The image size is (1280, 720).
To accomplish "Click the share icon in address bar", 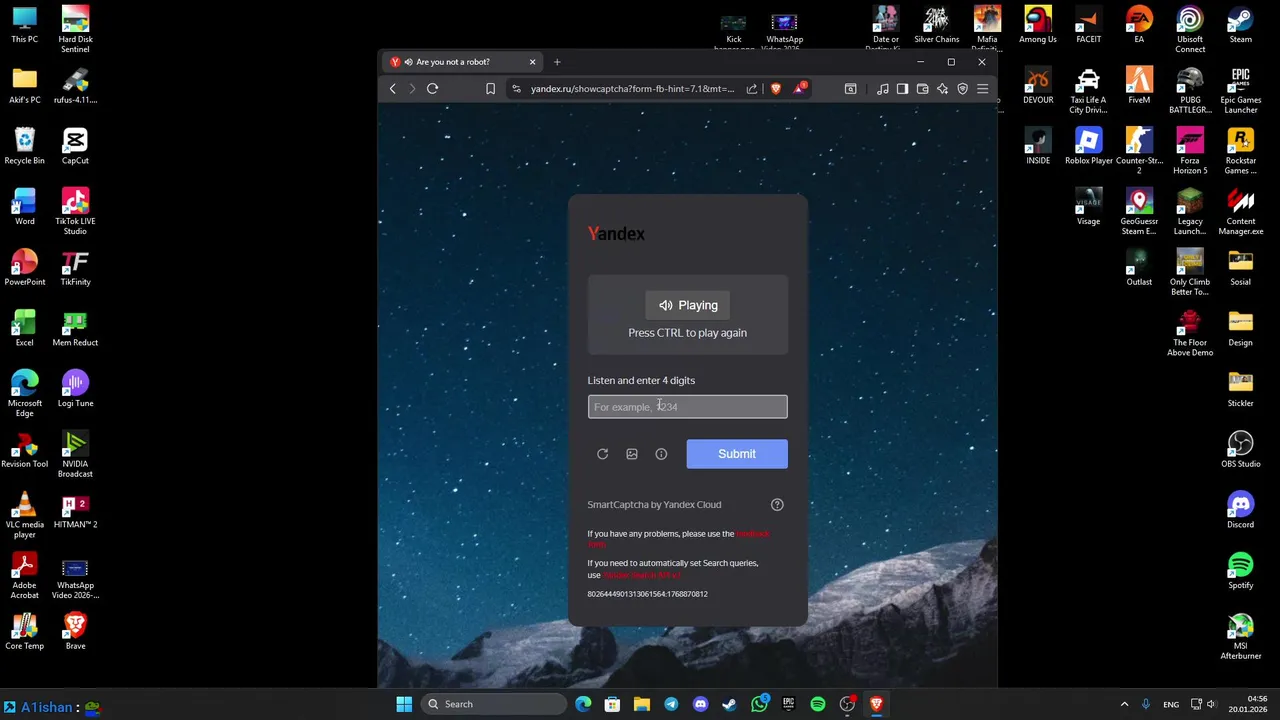I will (x=752, y=89).
